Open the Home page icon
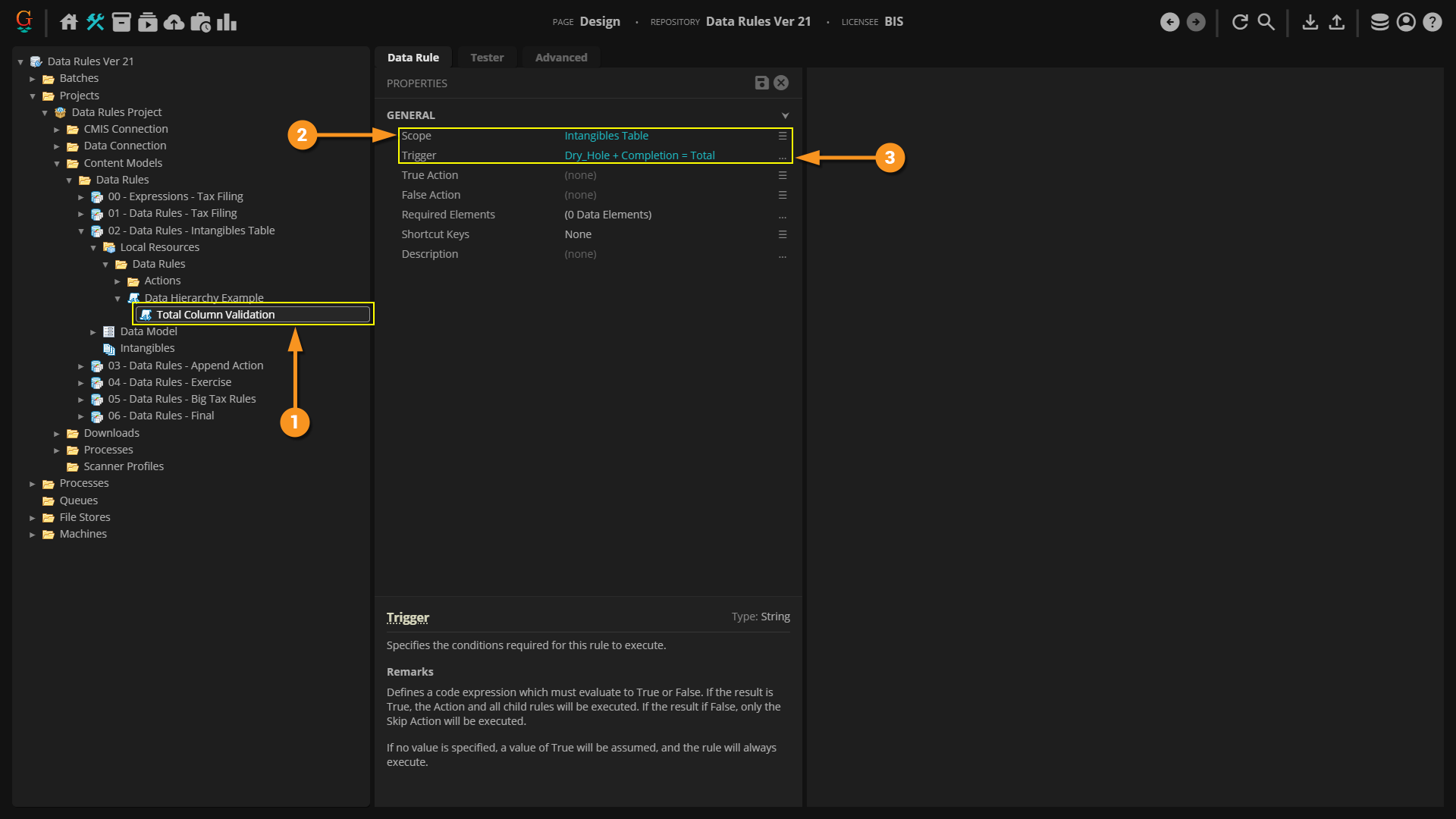The width and height of the screenshot is (1456, 819). coord(69,22)
